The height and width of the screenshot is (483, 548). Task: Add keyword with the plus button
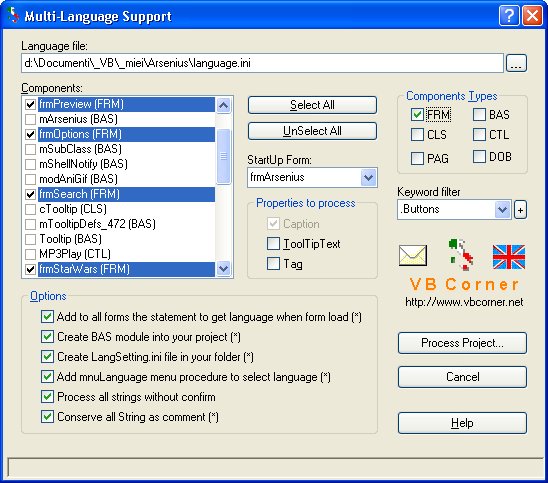click(520, 210)
